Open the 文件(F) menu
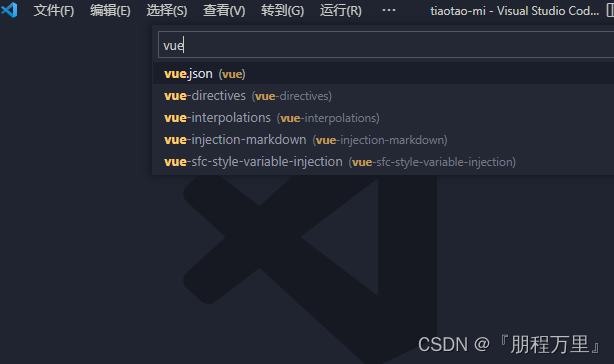This screenshot has height=364, width=614. click(x=54, y=11)
